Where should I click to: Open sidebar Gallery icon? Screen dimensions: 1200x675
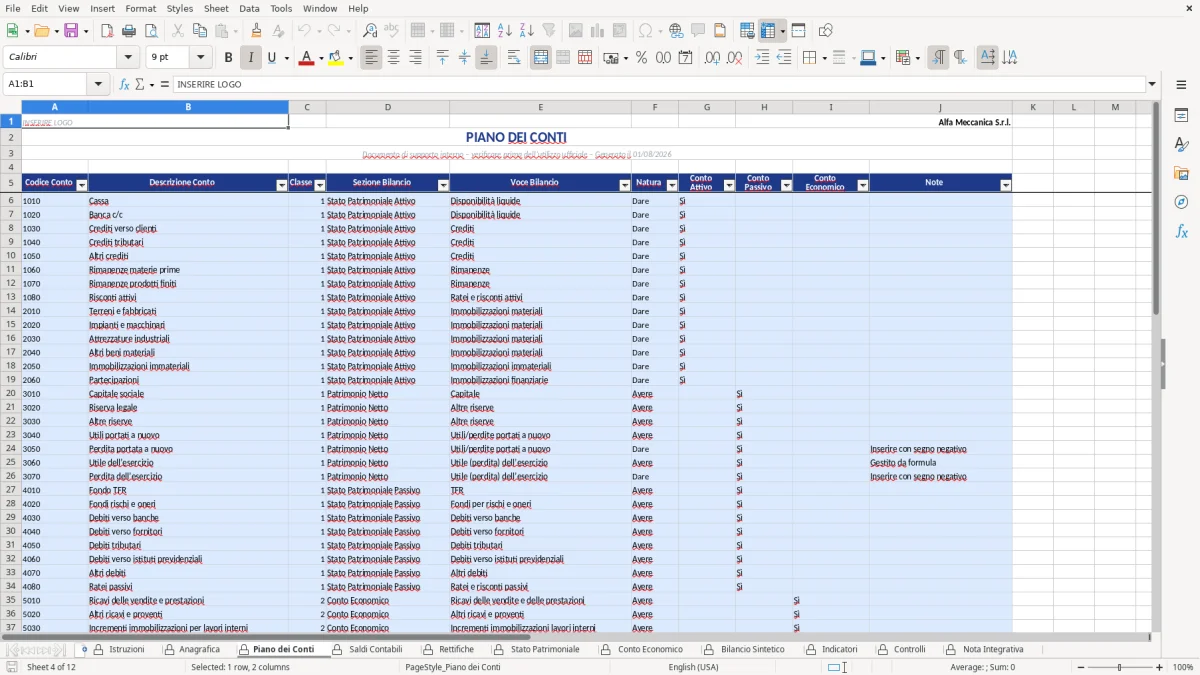1181,174
